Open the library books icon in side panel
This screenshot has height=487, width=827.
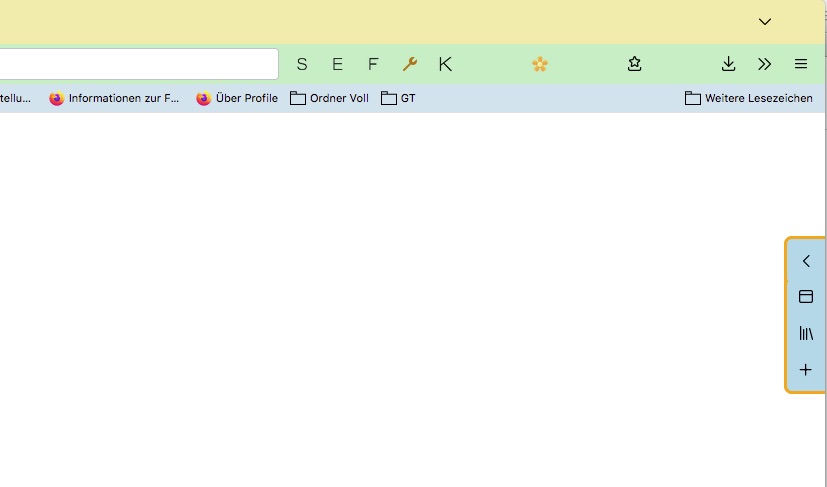[806, 333]
